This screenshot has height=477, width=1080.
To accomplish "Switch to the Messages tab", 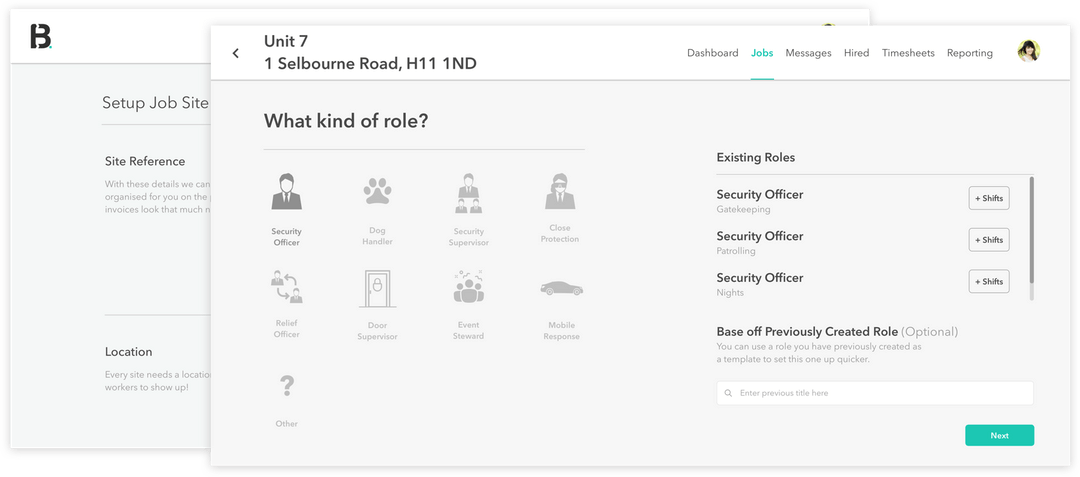I will click(x=808, y=53).
